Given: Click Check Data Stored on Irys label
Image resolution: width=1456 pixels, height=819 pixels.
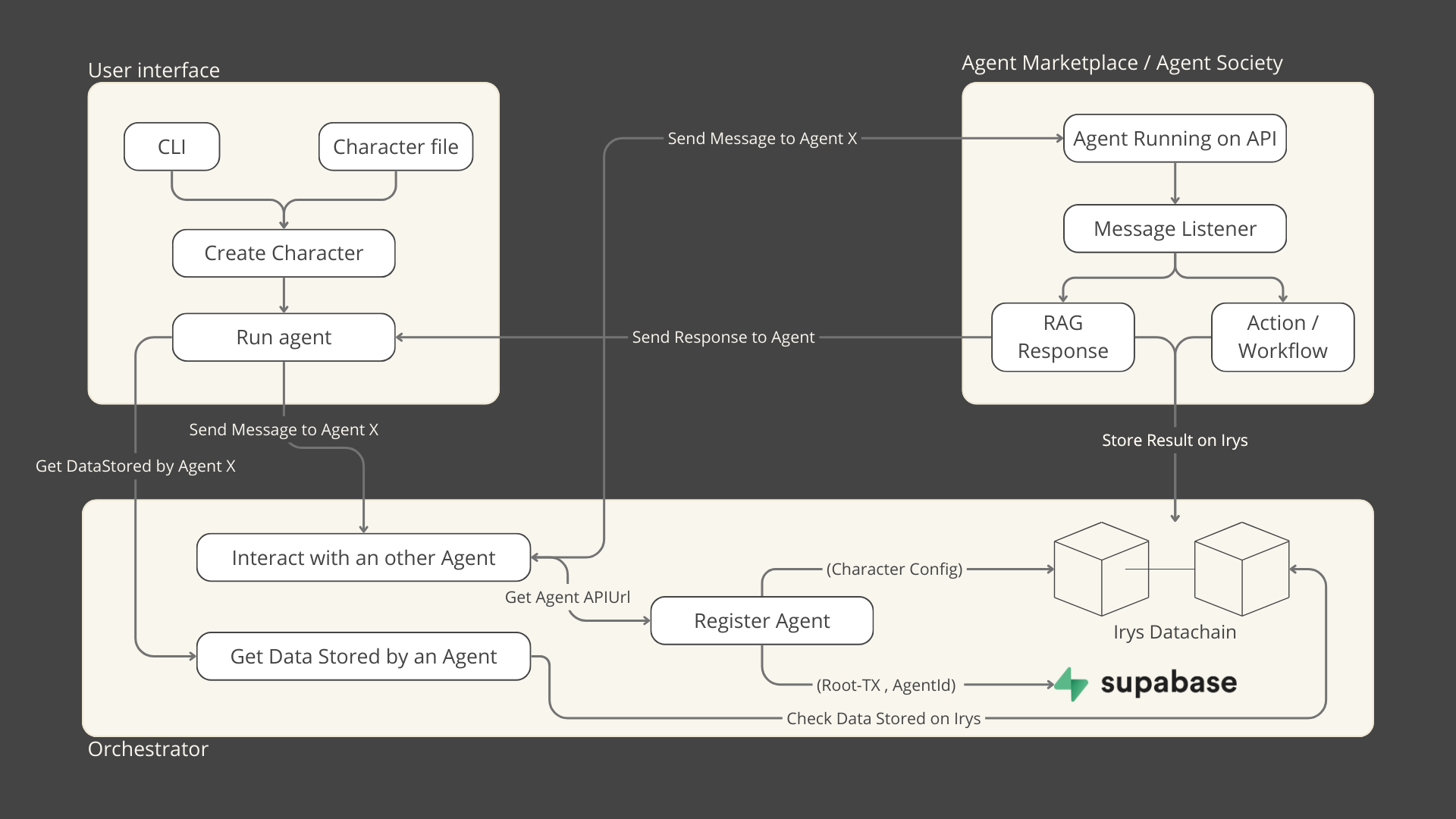Looking at the screenshot, I should pyautogui.click(x=883, y=718).
